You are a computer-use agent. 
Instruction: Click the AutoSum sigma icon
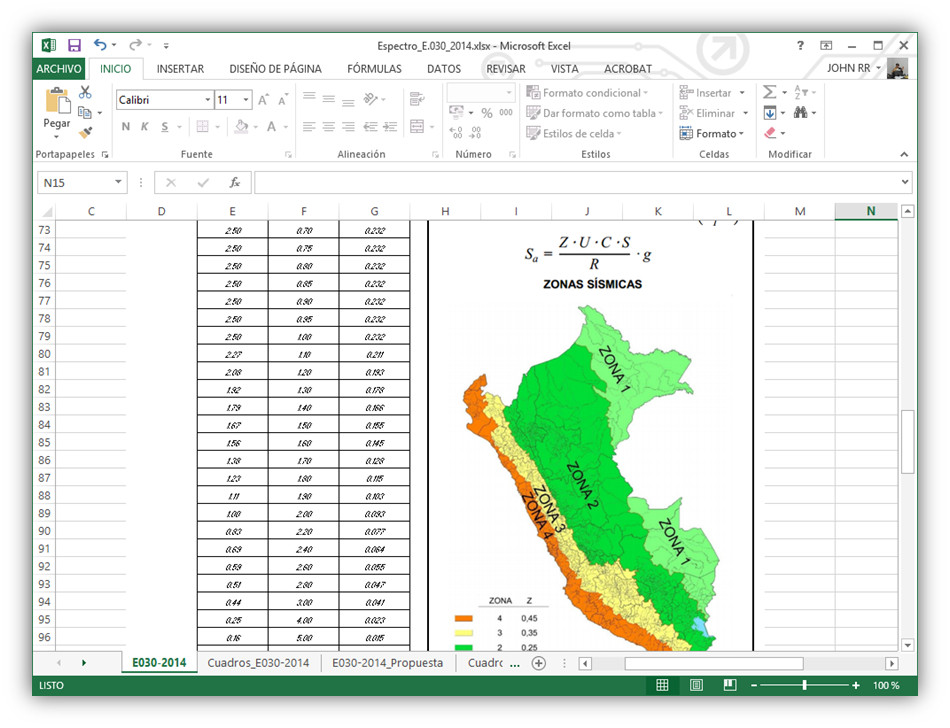click(769, 92)
